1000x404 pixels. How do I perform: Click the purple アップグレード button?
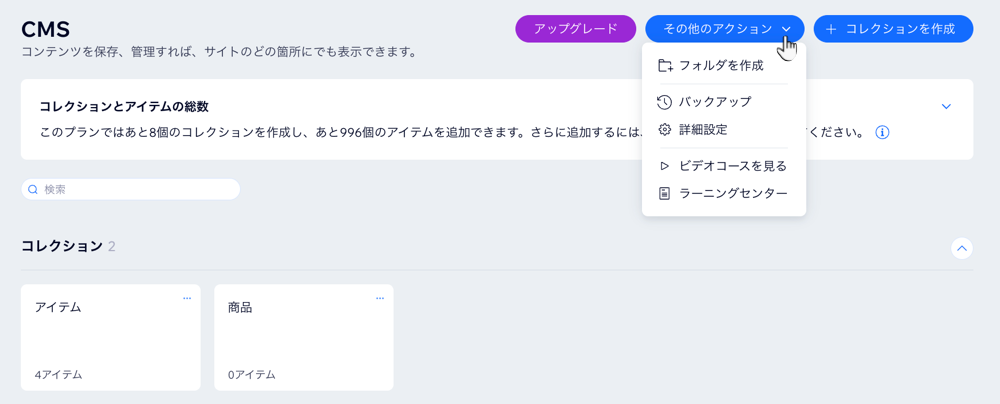pyautogui.click(x=576, y=29)
